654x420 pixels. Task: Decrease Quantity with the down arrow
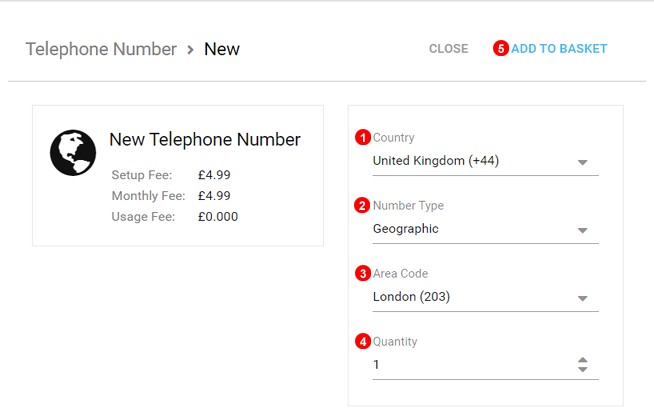583,370
